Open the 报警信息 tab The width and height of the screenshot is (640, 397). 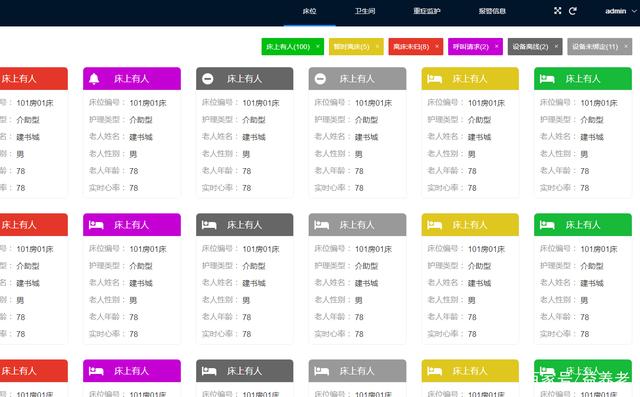tap(492, 11)
